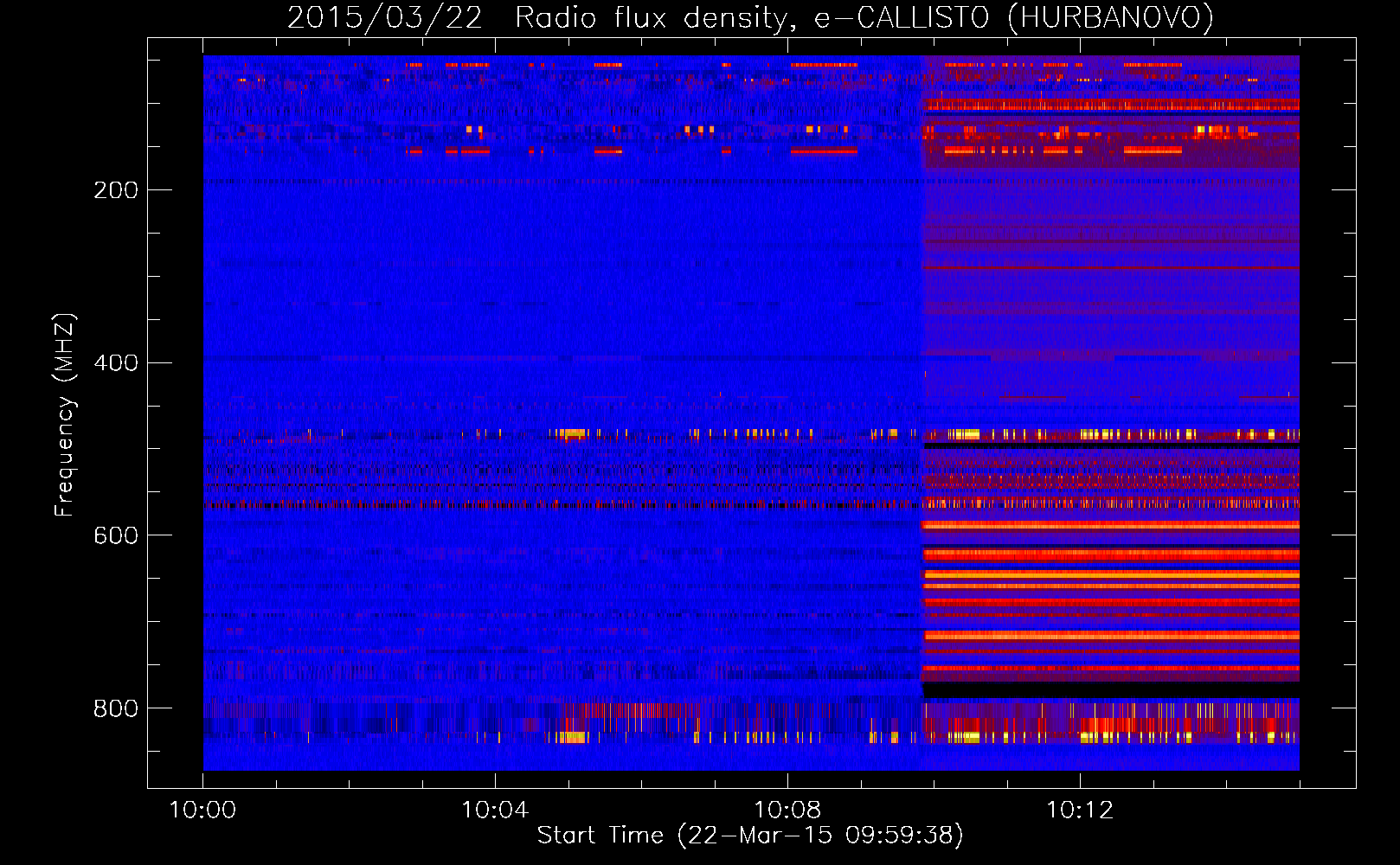Viewport: 1400px width, 865px height.
Task: Select the '800' frequency axis label
Action: pos(116,709)
